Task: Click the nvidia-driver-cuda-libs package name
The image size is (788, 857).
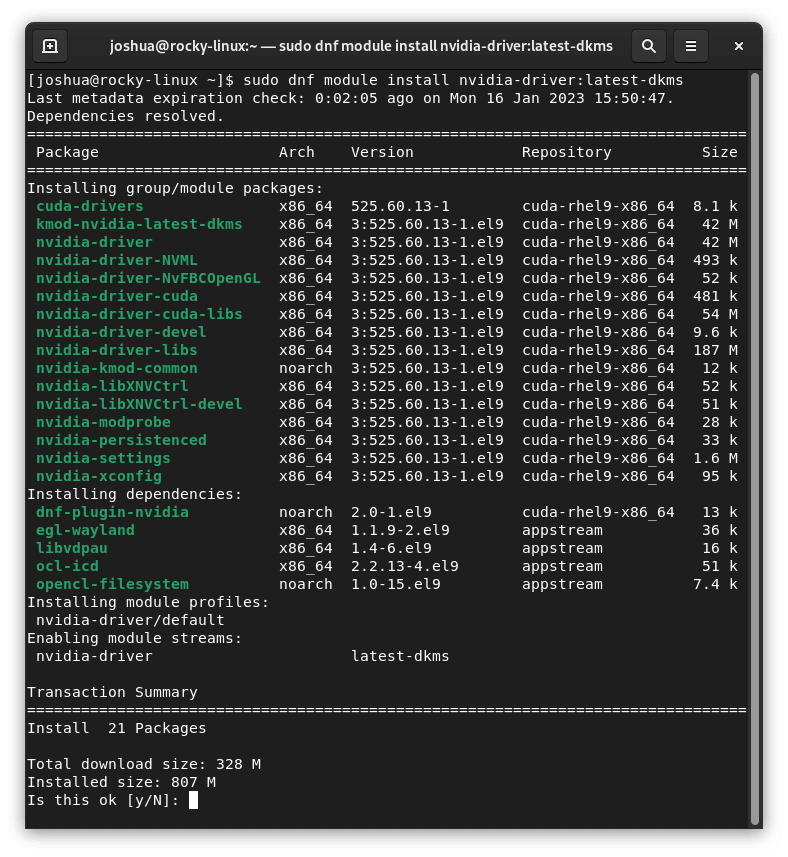Action: (139, 314)
